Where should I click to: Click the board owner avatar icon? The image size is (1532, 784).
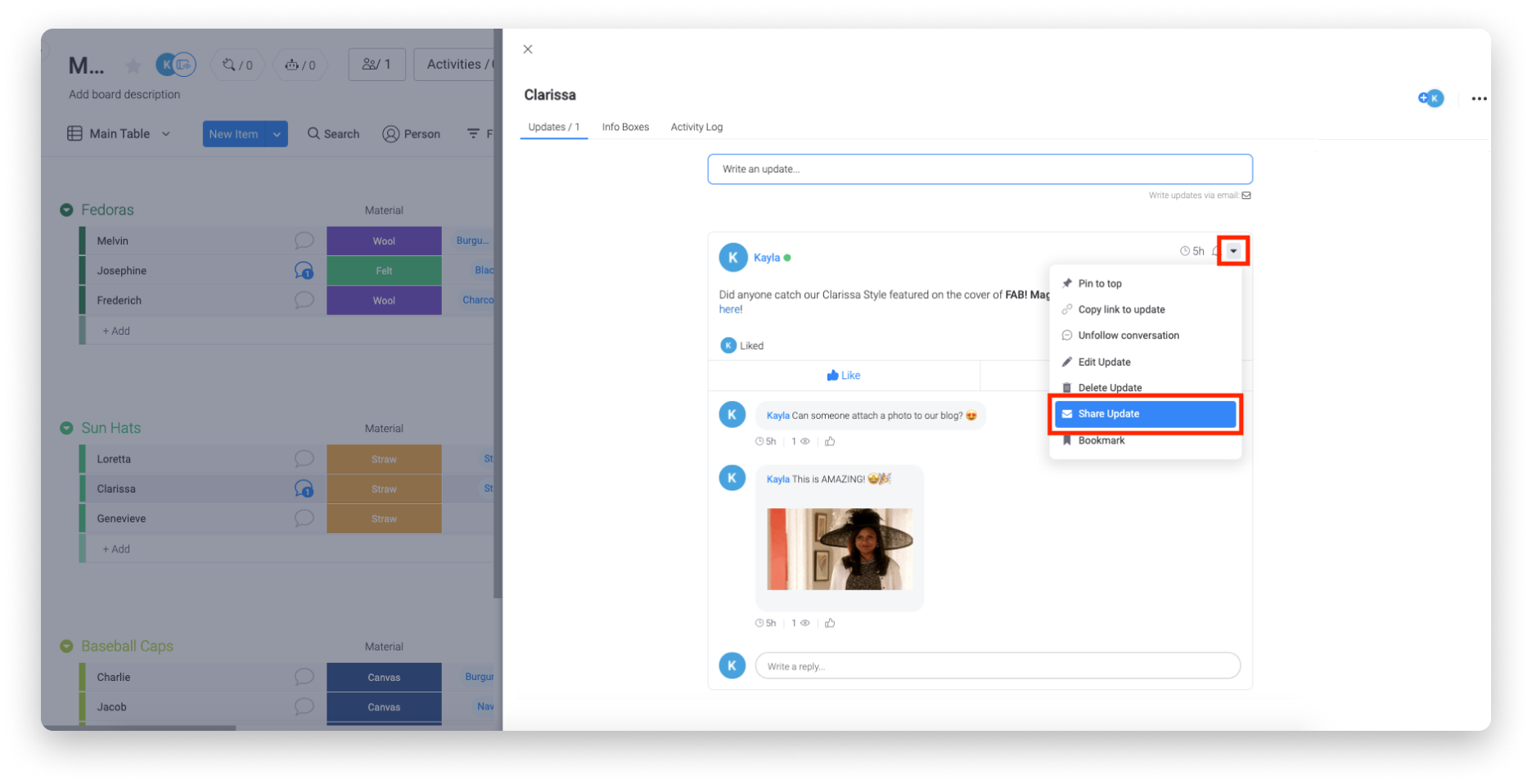[x=168, y=65]
